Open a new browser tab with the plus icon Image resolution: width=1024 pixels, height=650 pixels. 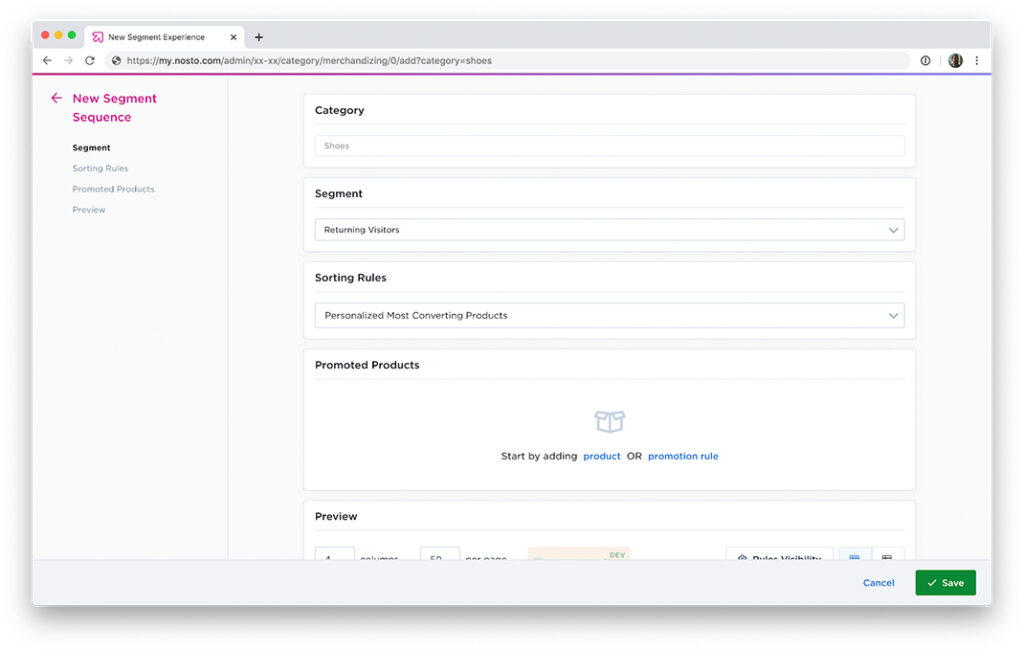coord(259,37)
